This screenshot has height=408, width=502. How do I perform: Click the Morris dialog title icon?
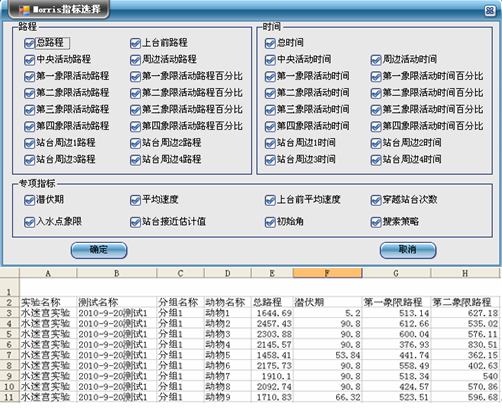pyautogui.click(x=24, y=10)
